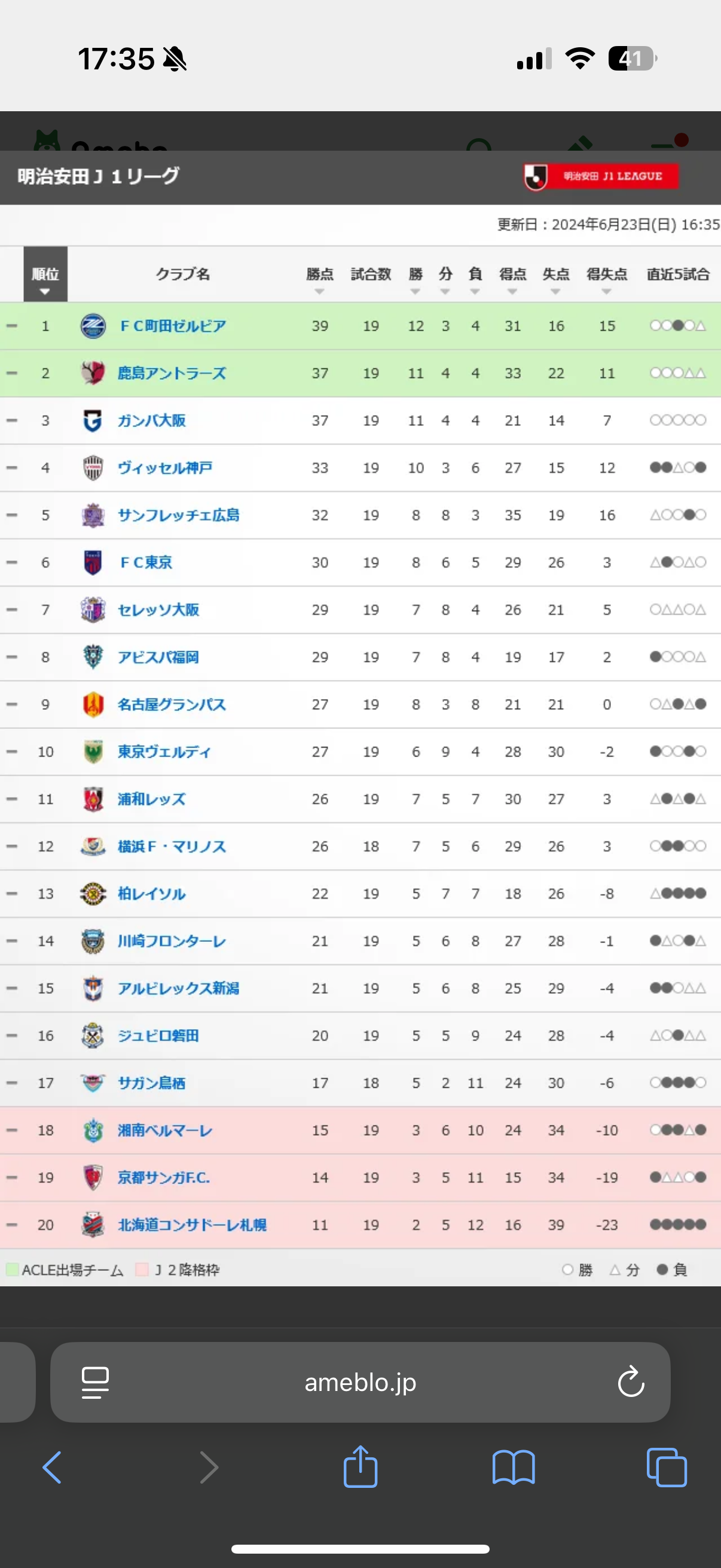Open the 鹿島アントラーズ team link
Viewport: 721px width, 1568px height.
(x=172, y=373)
